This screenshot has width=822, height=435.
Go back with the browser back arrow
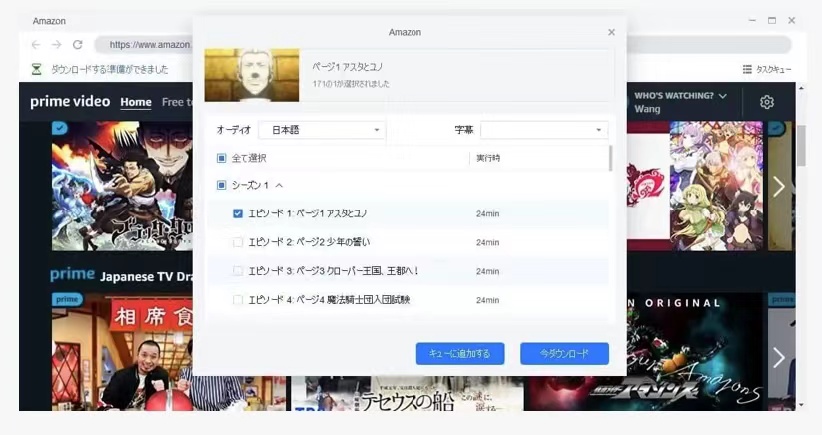point(36,45)
